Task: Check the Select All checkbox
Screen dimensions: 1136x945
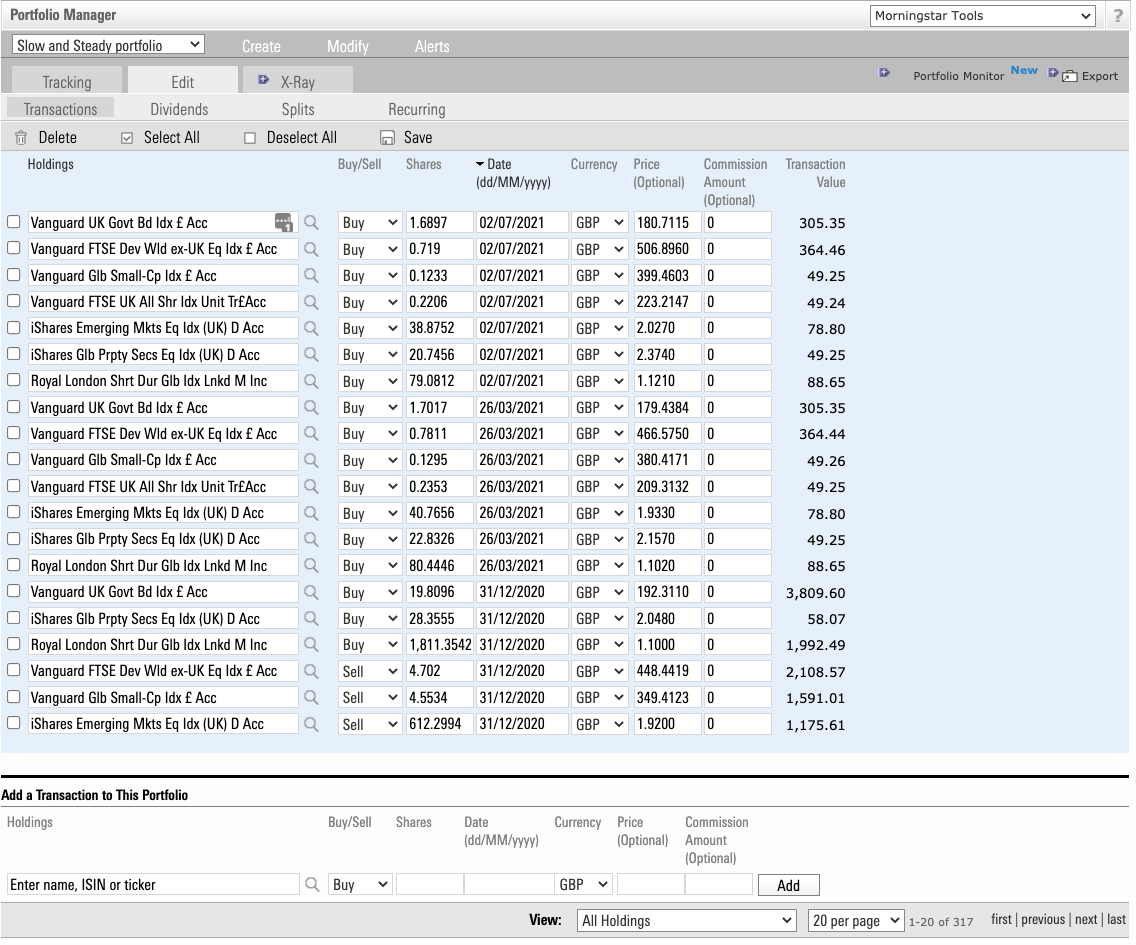Action: 126,137
